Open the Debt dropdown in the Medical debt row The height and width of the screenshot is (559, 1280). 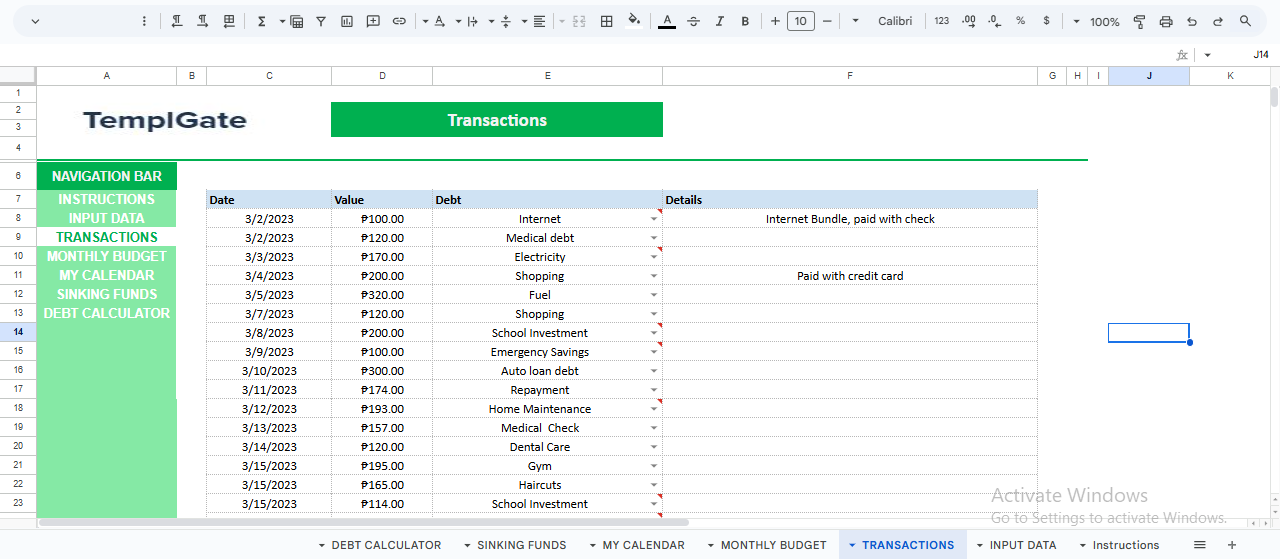tap(655, 238)
